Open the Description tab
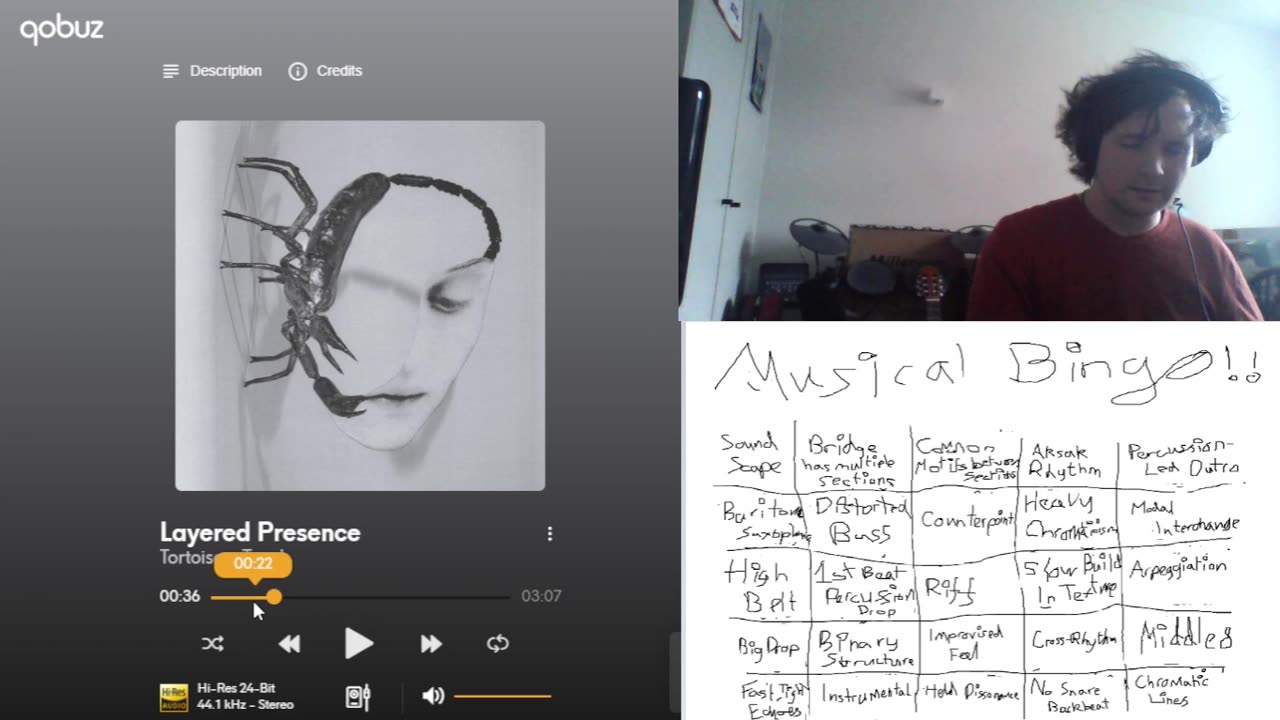 tap(212, 71)
